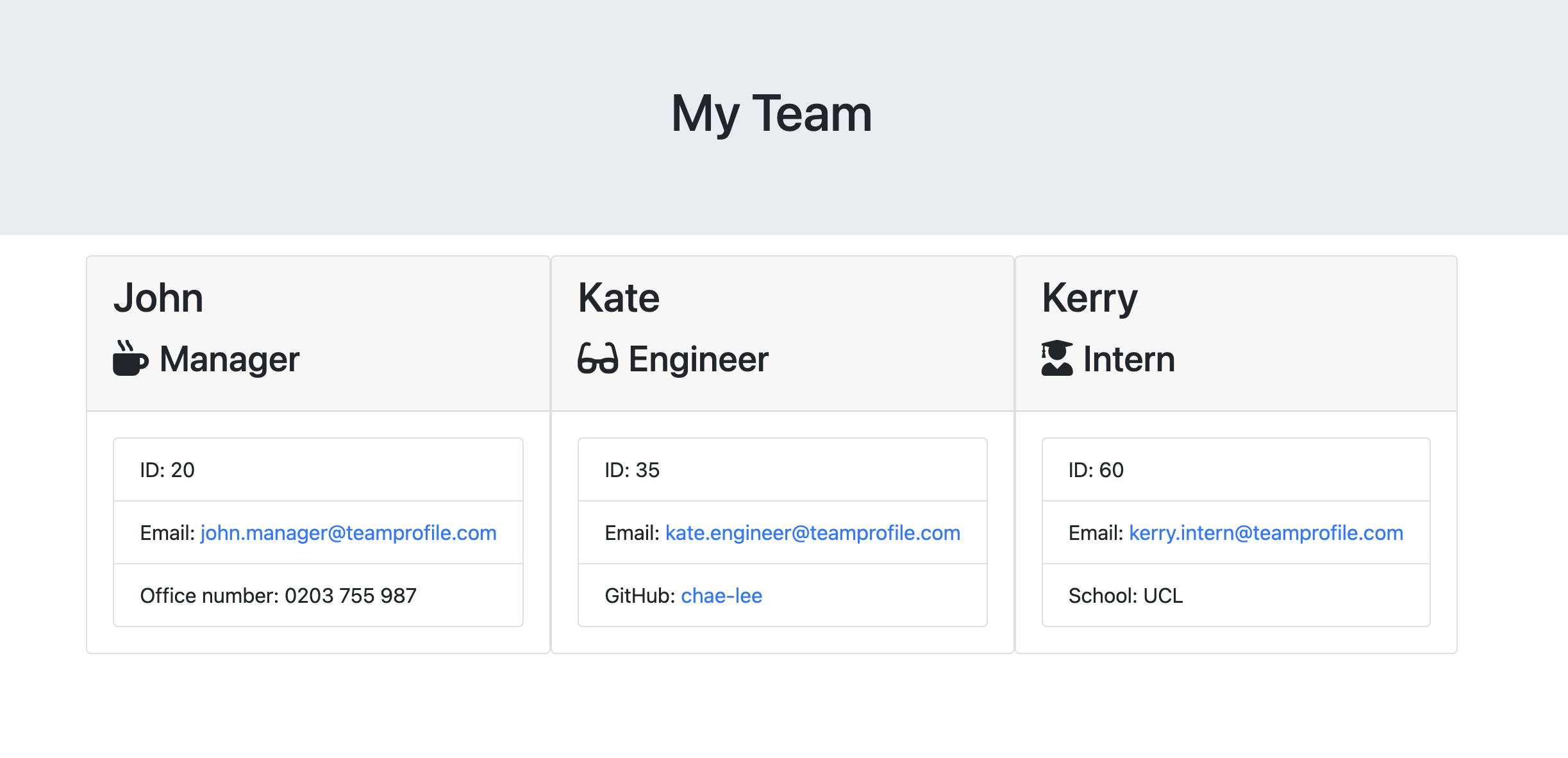Click the name John on the card
Viewport: 1568px width, 758px height.
[x=158, y=298]
